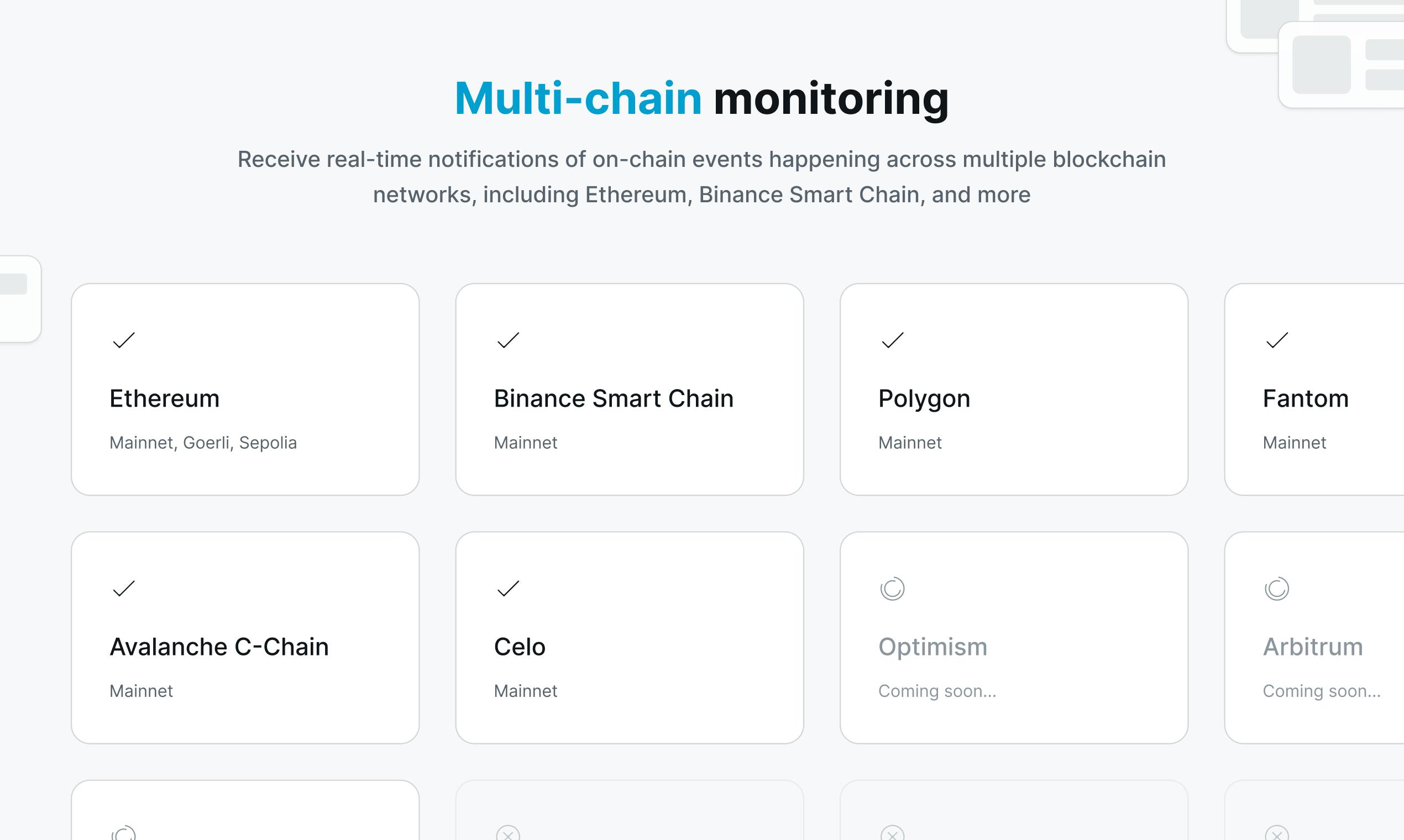Click the Celo card heading
This screenshot has width=1404, height=840.
point(520,647)
